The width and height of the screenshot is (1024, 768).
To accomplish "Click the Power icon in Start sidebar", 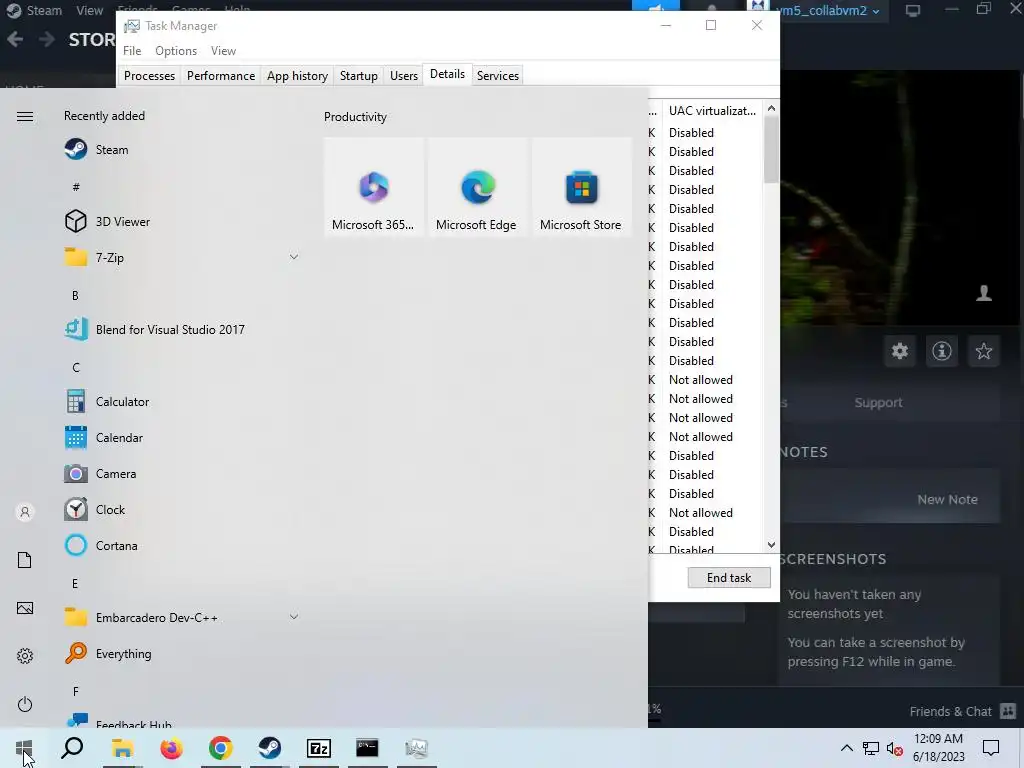I will pos(25,704).
